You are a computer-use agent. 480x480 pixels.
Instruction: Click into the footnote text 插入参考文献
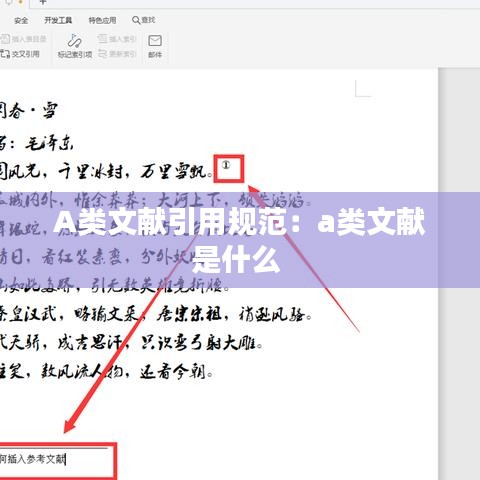tap(32, 459)
